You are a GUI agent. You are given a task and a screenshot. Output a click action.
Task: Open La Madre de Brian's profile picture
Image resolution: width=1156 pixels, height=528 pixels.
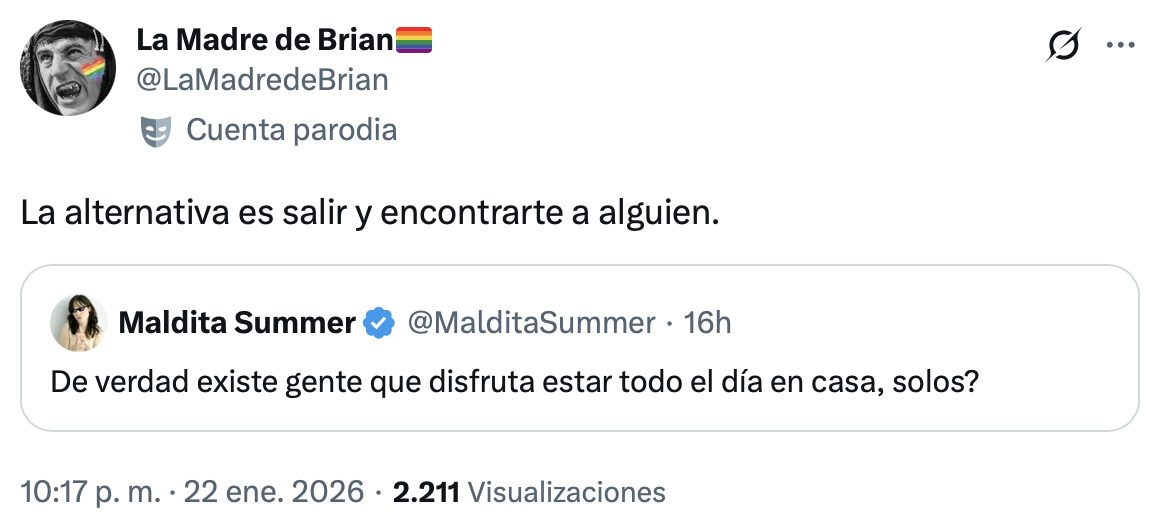click(x=68, y=67)
